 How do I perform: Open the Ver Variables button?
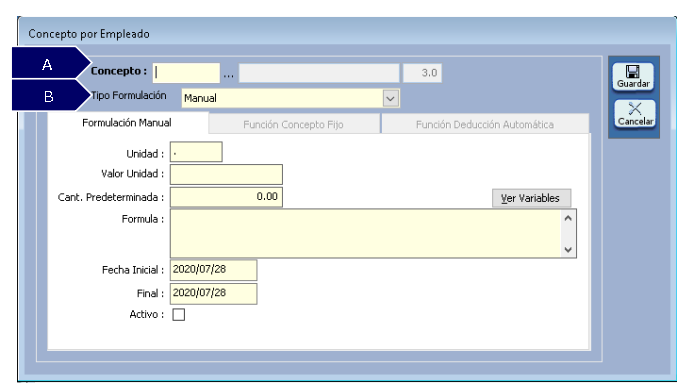tap(531, 198)
